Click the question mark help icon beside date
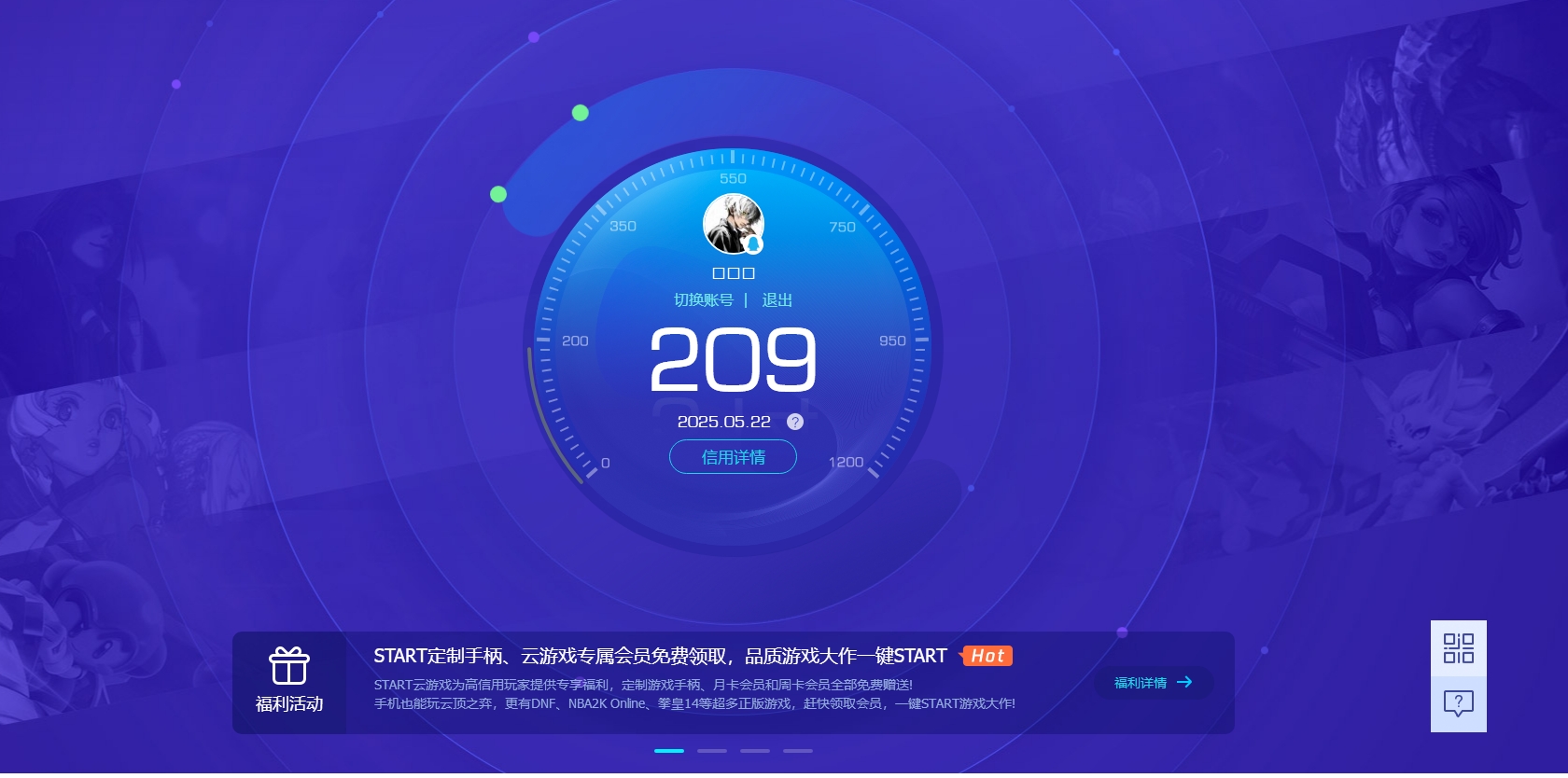Screen dimensions: 1568x778 click(x=795, y=422)
